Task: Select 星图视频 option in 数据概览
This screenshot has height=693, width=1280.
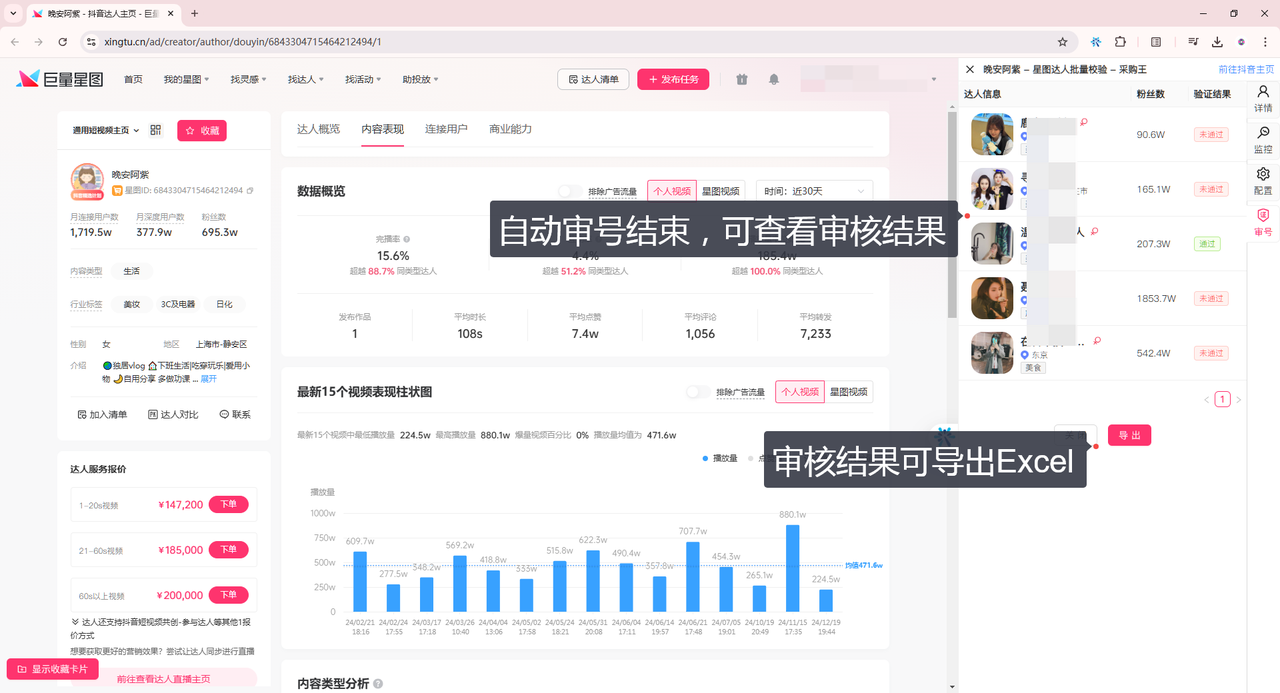Action: tap(720, 191)
